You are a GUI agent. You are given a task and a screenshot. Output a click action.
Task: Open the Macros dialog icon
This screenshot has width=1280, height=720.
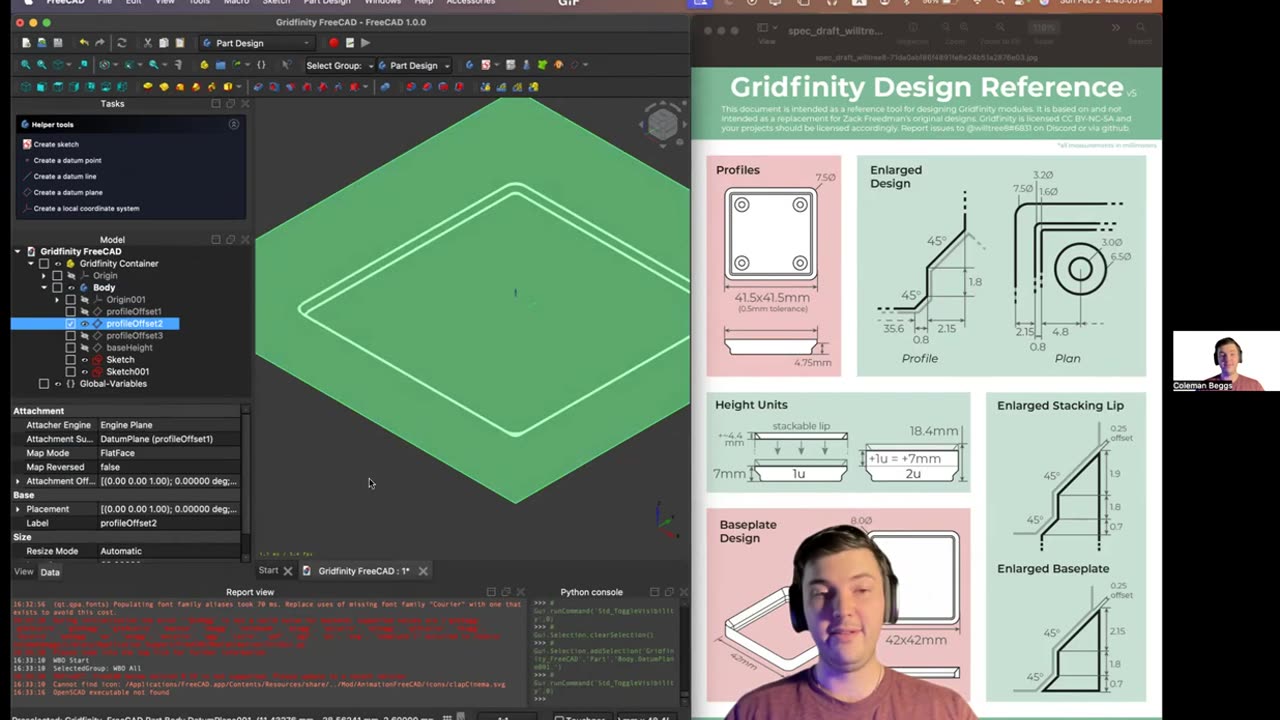[349, 43]
